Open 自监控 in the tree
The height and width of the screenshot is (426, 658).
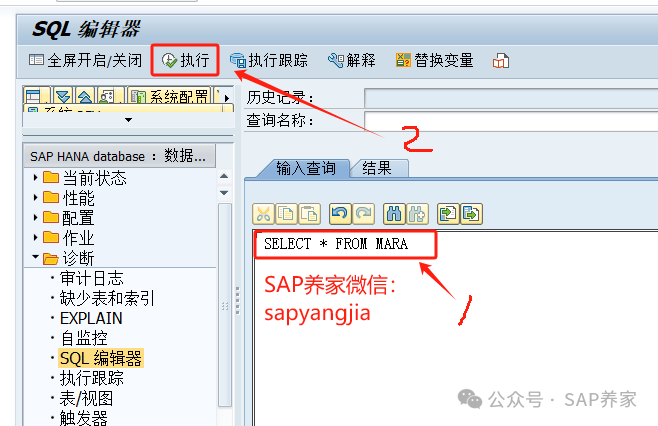tap(84, 338)
